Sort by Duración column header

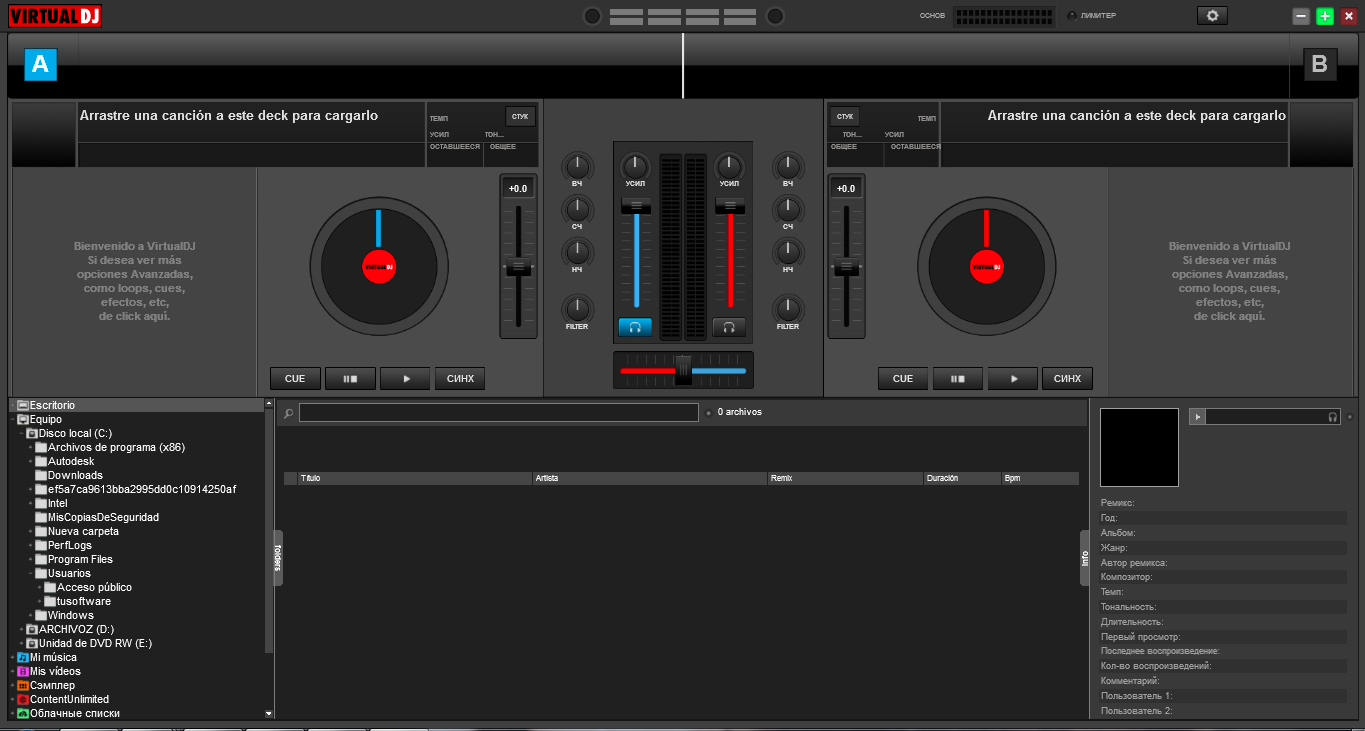pos(962,478)
